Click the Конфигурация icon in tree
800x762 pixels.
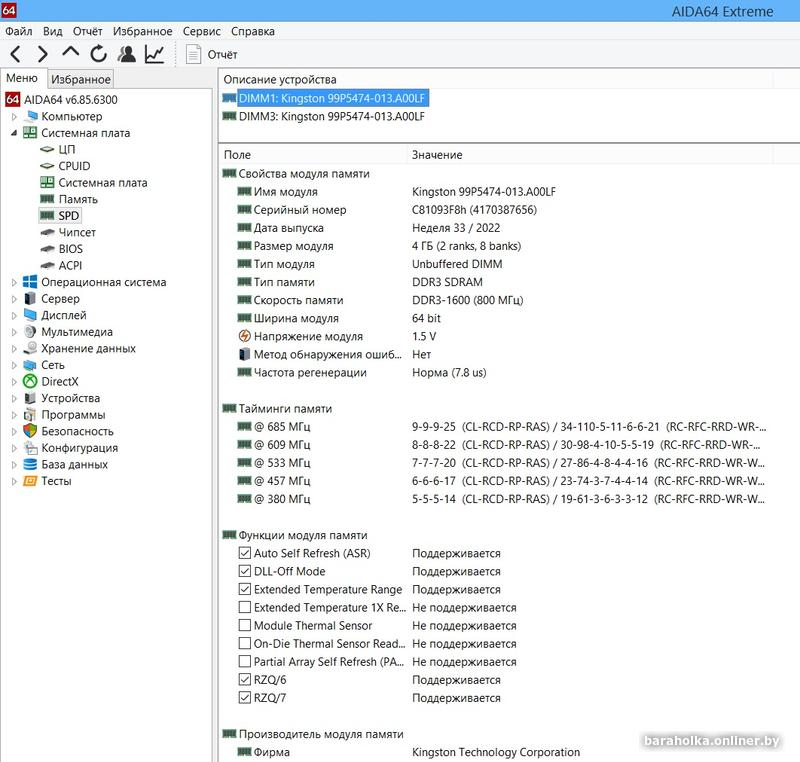(30, 447)
